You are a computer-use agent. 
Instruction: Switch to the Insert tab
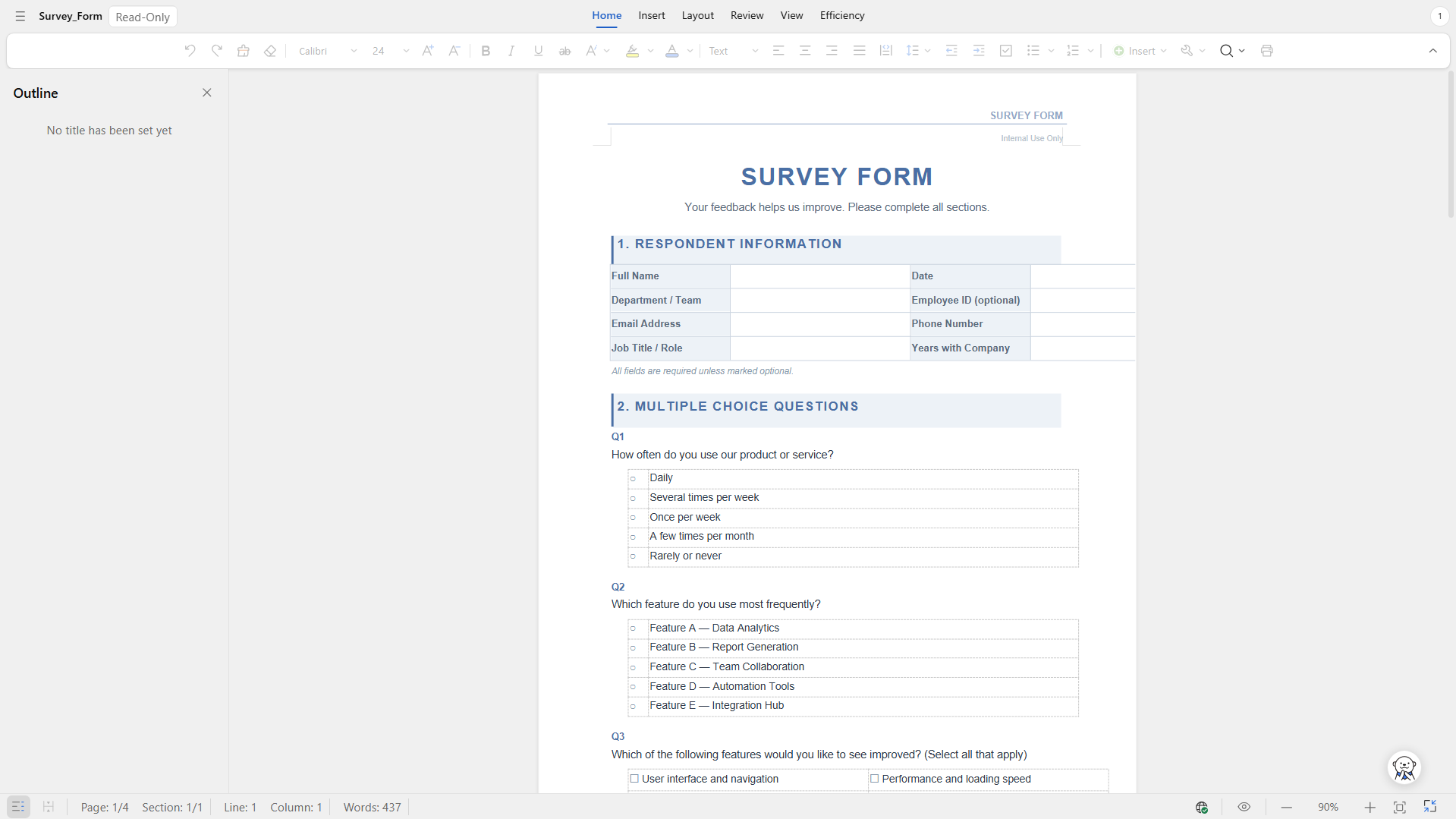(x=652, y=15)
